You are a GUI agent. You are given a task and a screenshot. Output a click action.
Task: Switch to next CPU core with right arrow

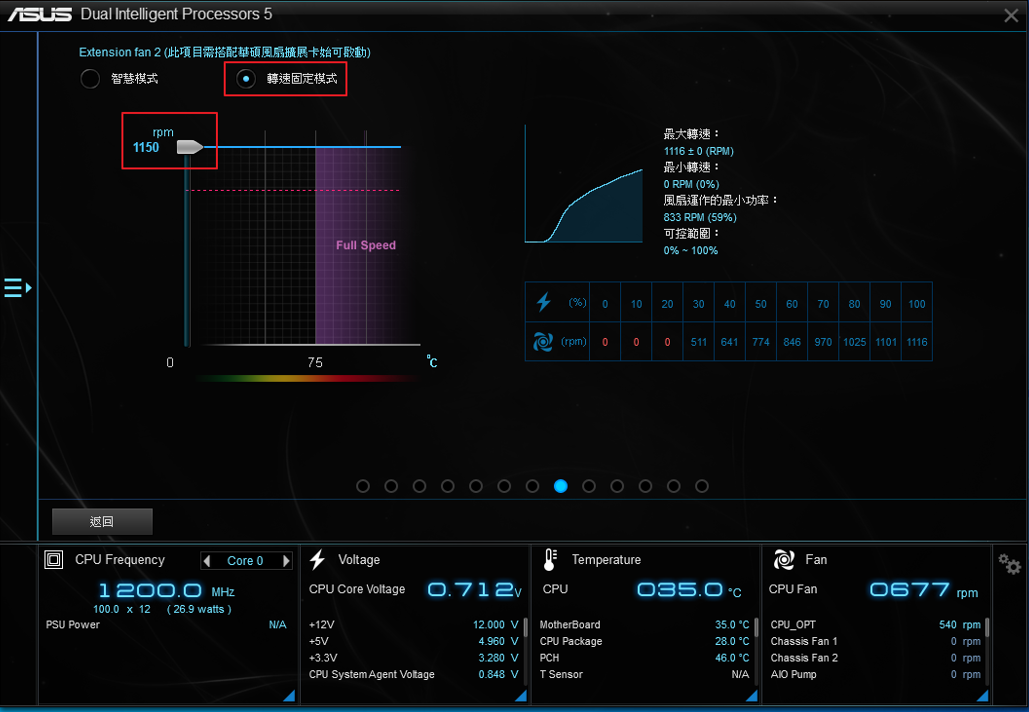(286, 561)
